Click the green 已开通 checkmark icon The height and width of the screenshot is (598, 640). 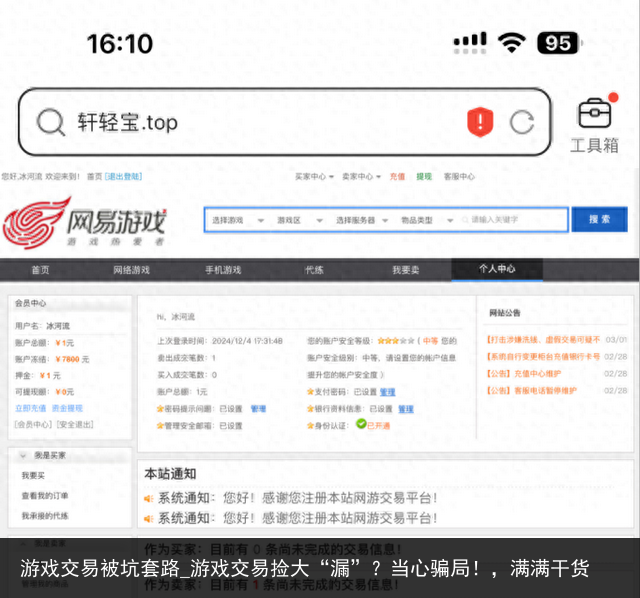[x=360, y=425]
